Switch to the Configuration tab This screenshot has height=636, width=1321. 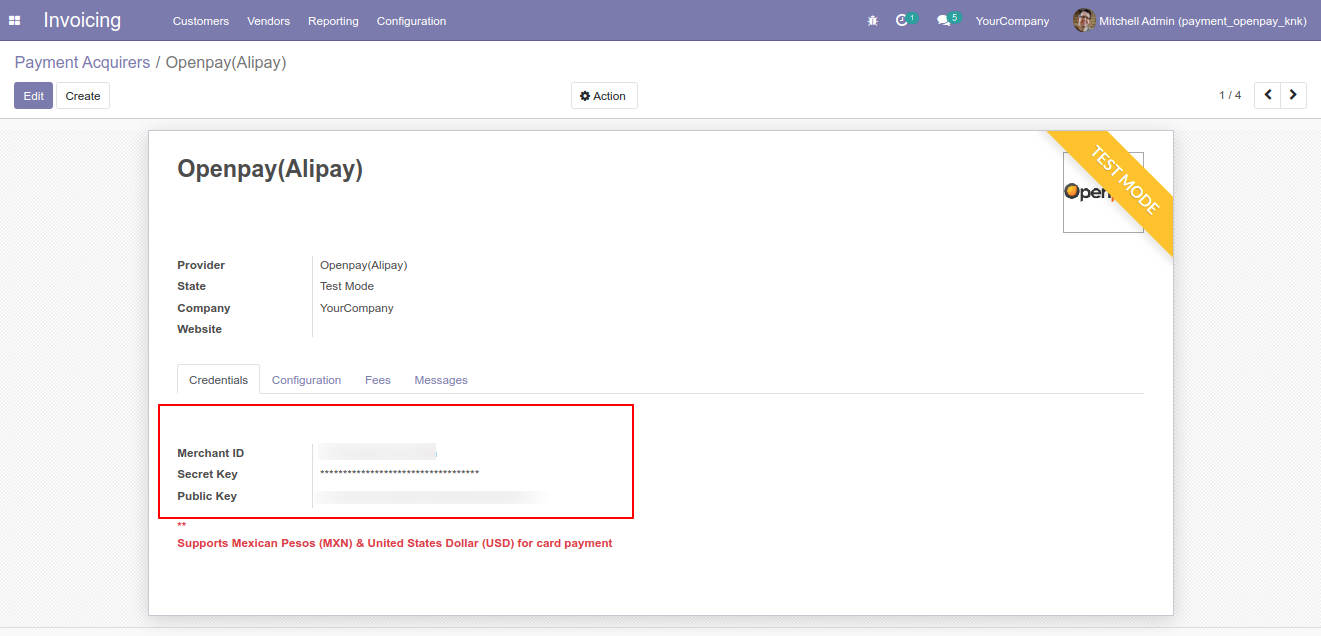coord(307,380)
